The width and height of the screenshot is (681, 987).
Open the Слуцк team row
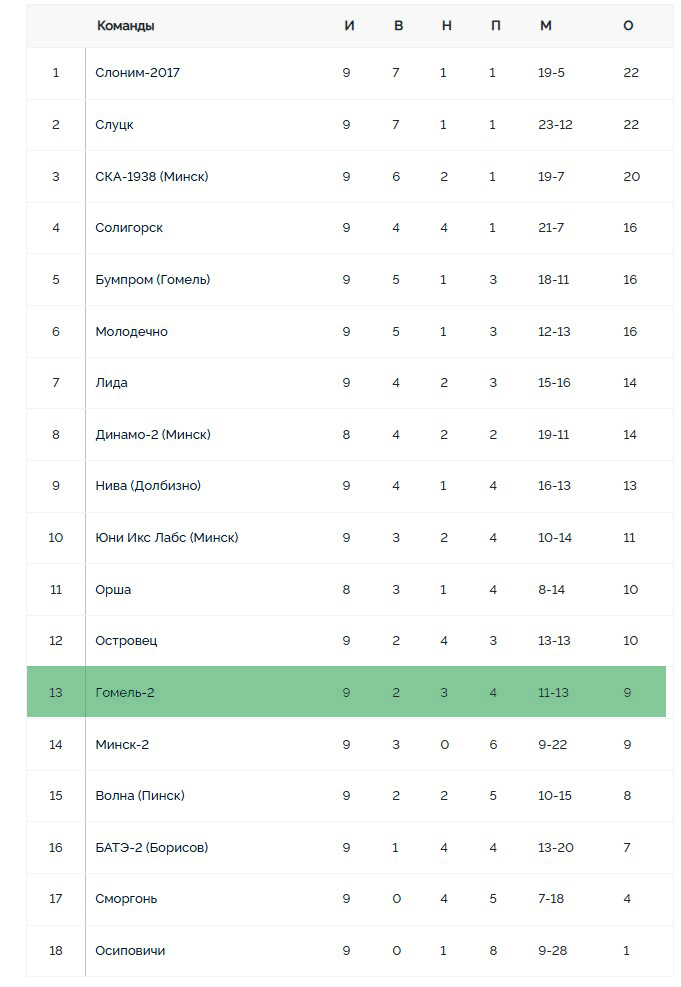click(349, 125)
